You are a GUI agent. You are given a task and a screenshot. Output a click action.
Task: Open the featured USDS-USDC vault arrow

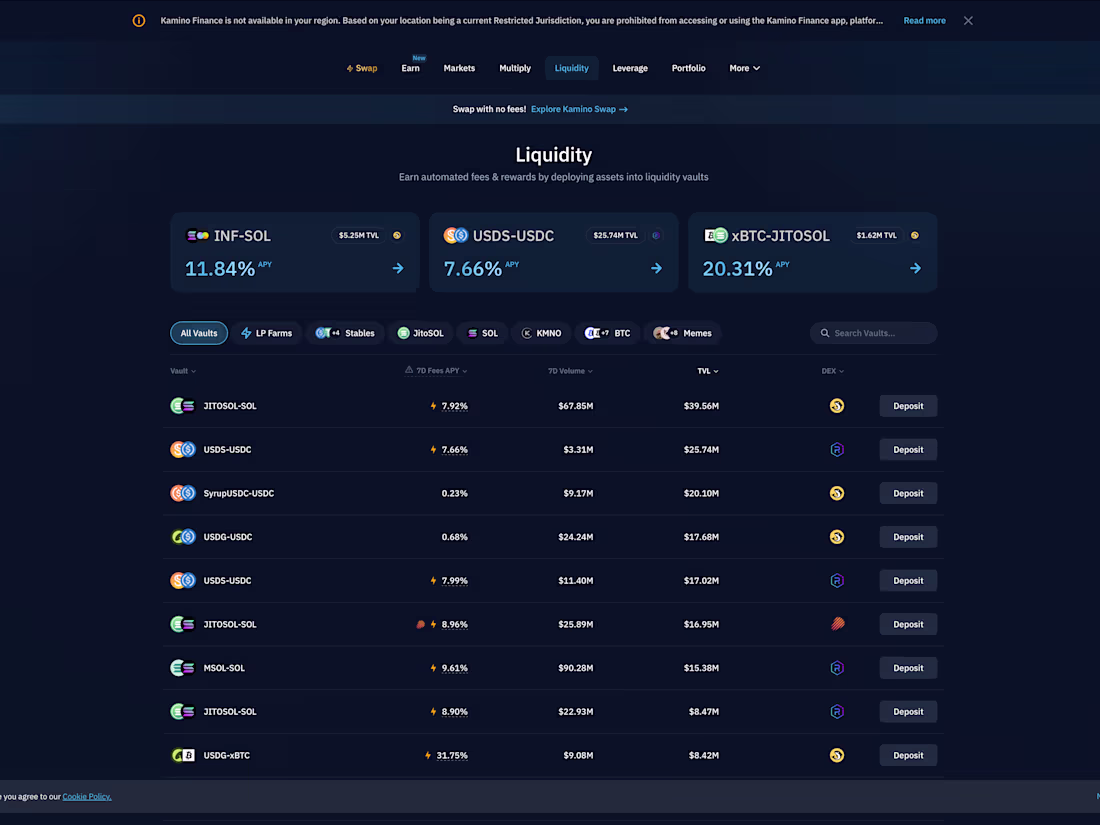click(656, 268)
